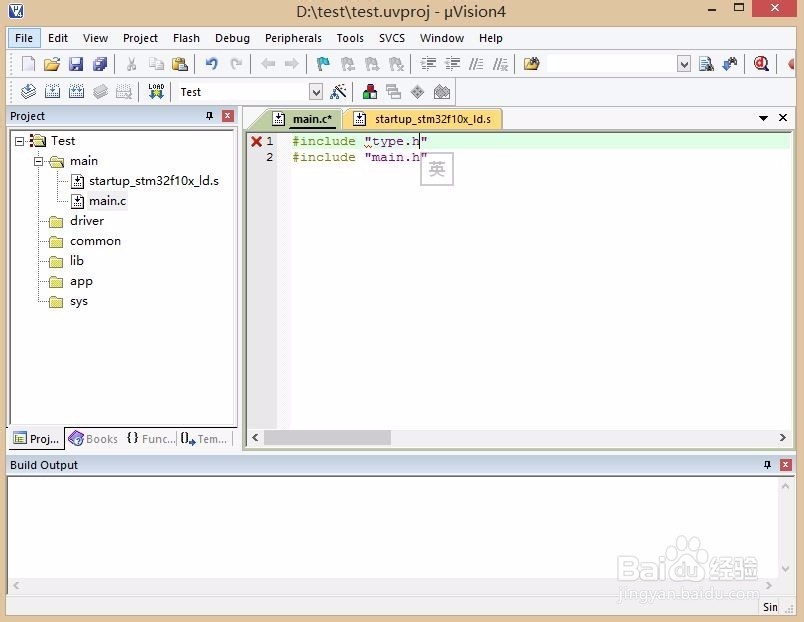Indent selected lines icon
Viewport: 804px width, 622px height.
(x=428, y=64)
